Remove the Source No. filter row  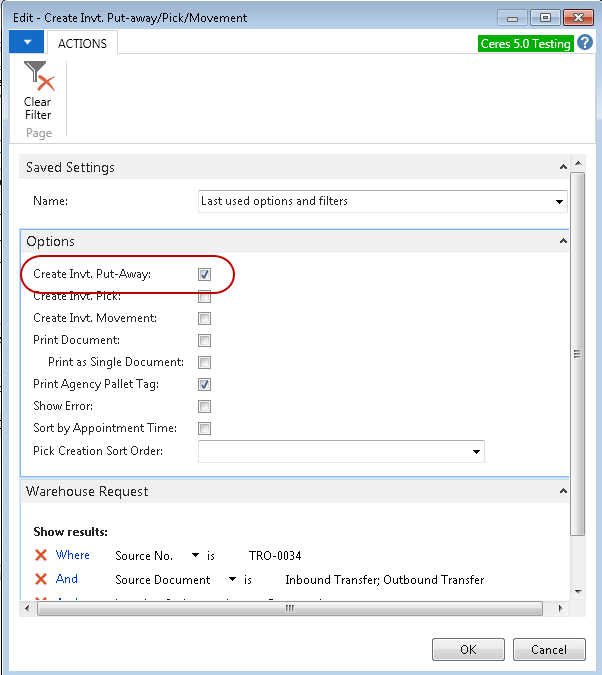[41, 556]
